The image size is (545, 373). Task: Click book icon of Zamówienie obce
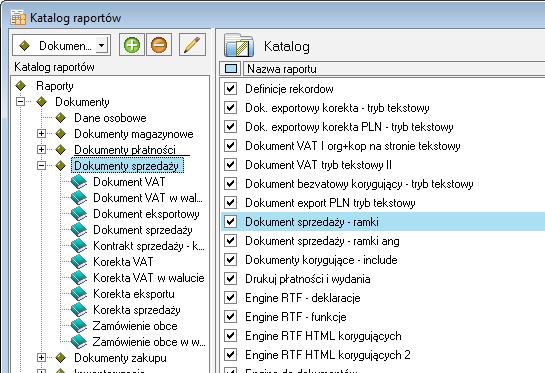tap(79, 326)
